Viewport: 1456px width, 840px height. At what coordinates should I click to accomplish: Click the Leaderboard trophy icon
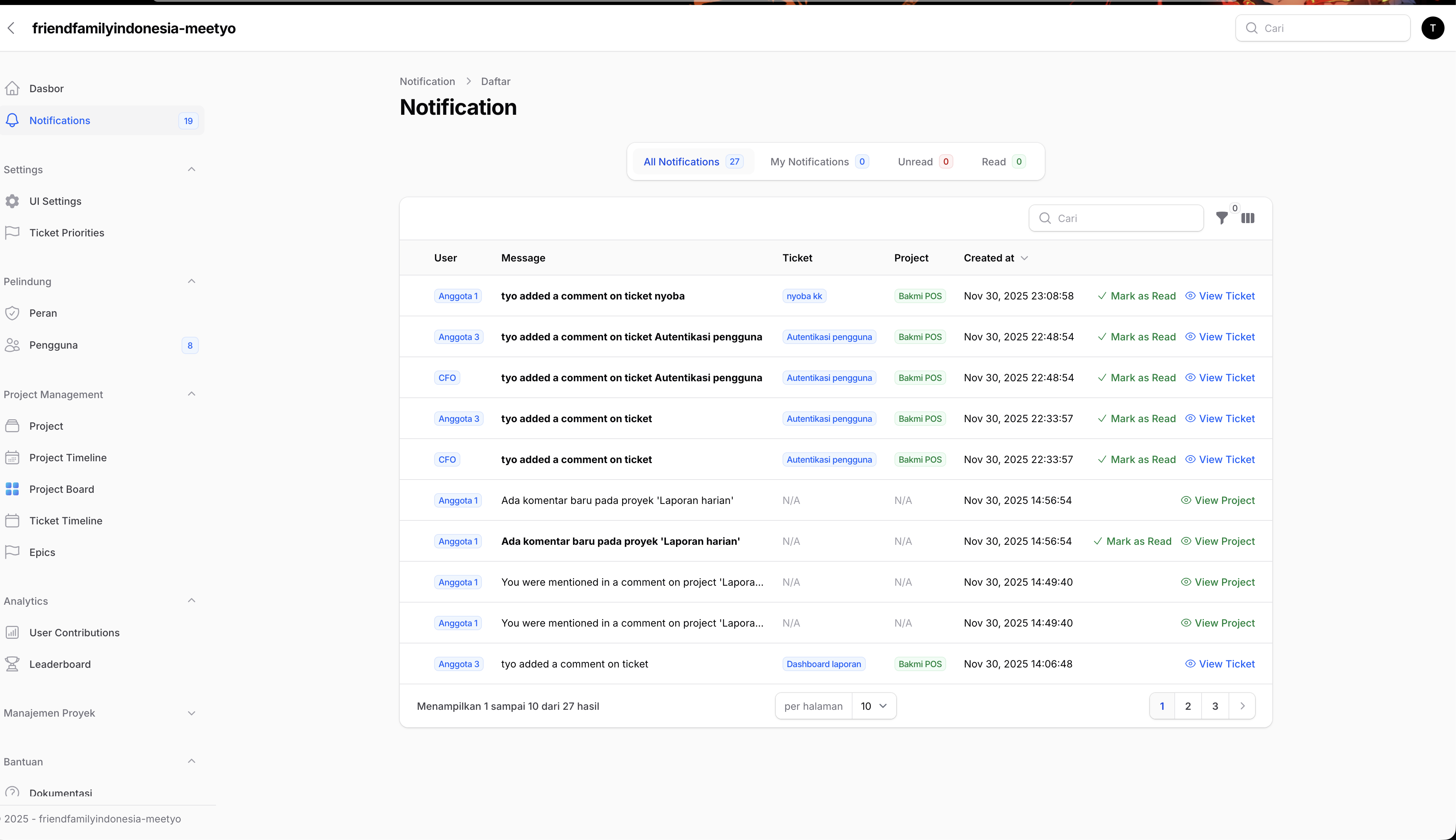tap(12, 664)
